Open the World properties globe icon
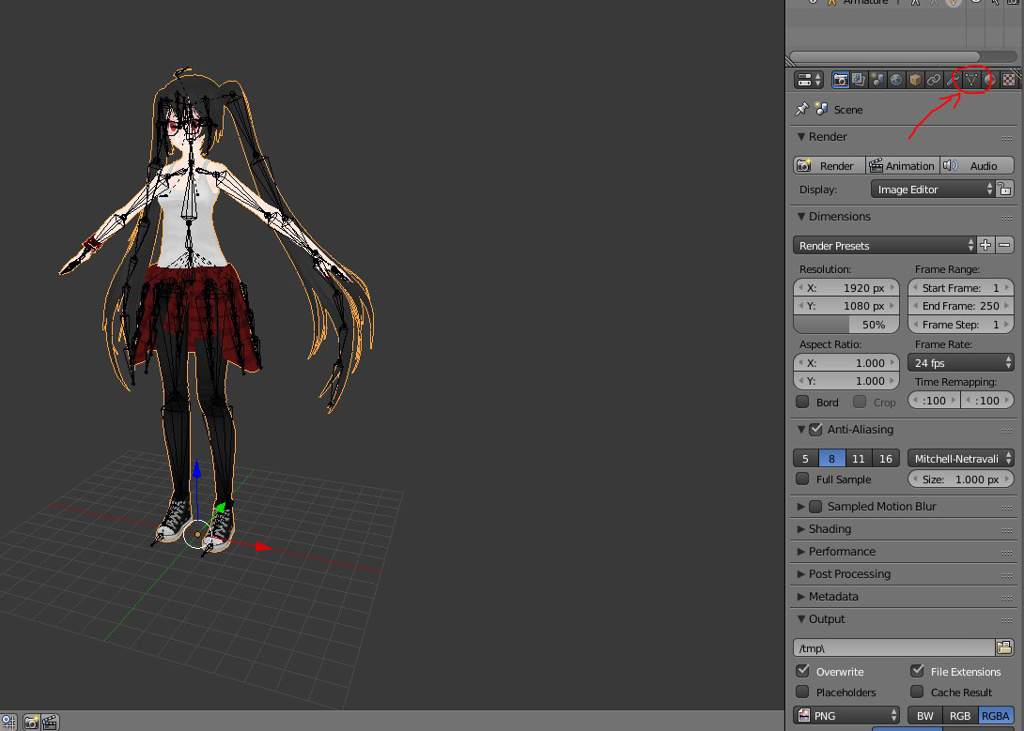 click(x=896, y=79)
